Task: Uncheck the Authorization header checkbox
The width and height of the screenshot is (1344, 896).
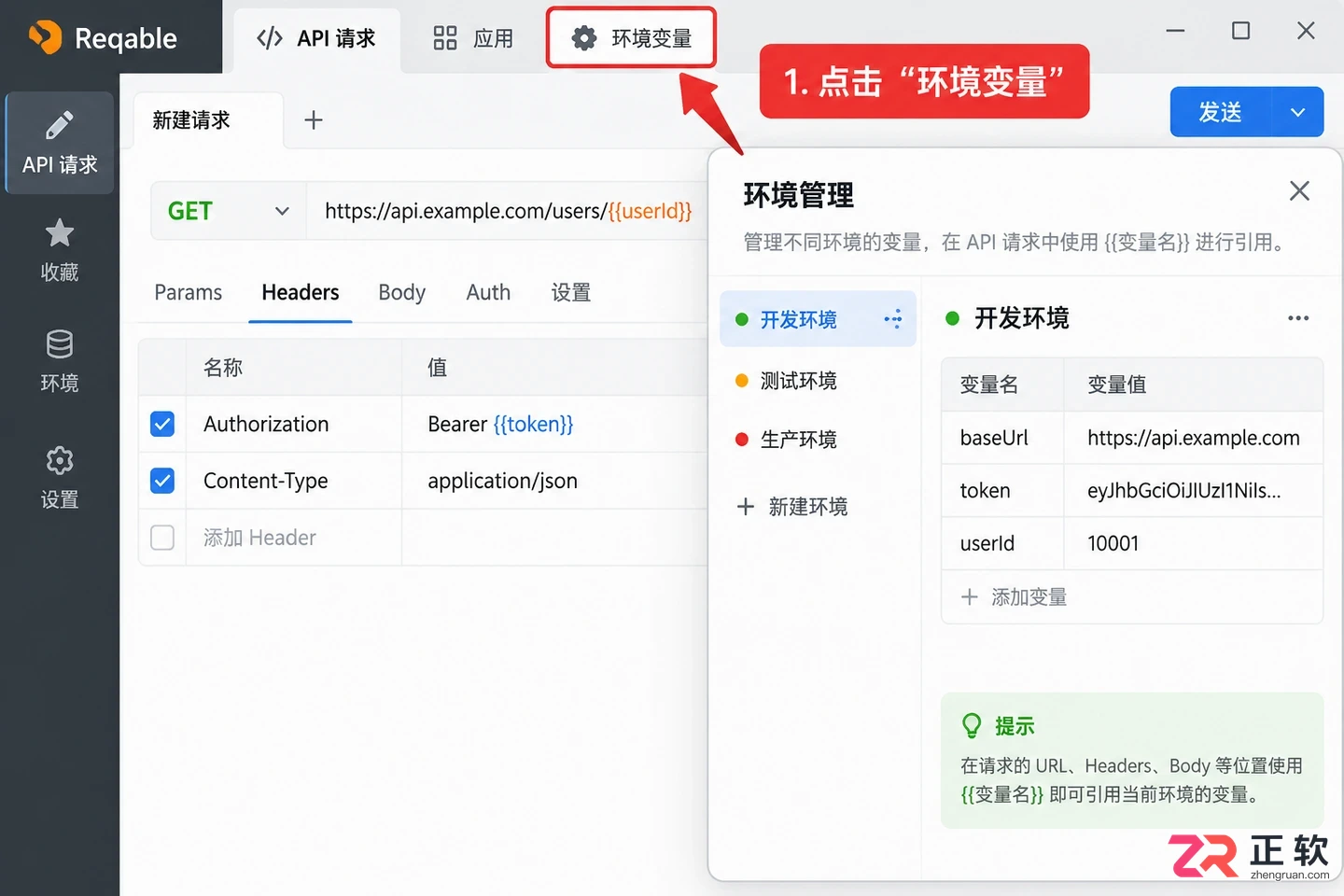Action: 162,425
